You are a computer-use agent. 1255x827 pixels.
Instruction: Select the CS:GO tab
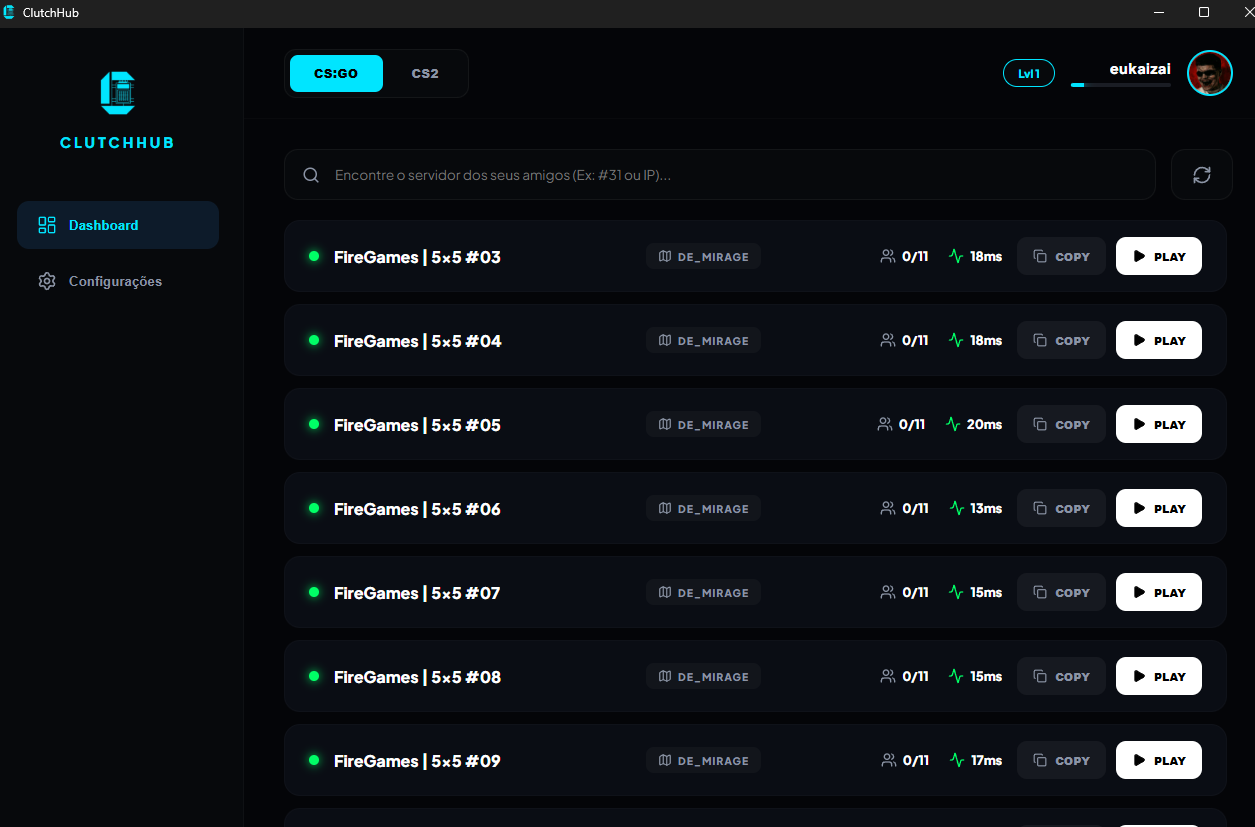tap(336, 73)
